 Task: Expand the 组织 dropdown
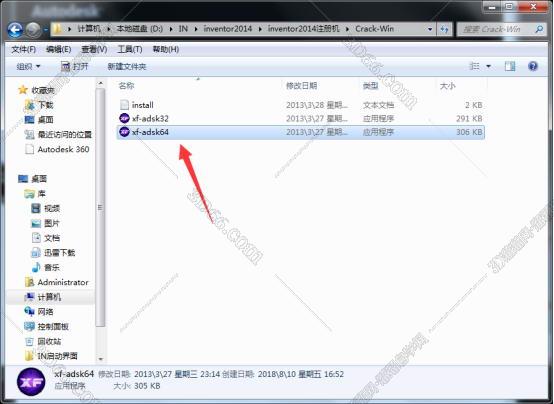(28, 66)
